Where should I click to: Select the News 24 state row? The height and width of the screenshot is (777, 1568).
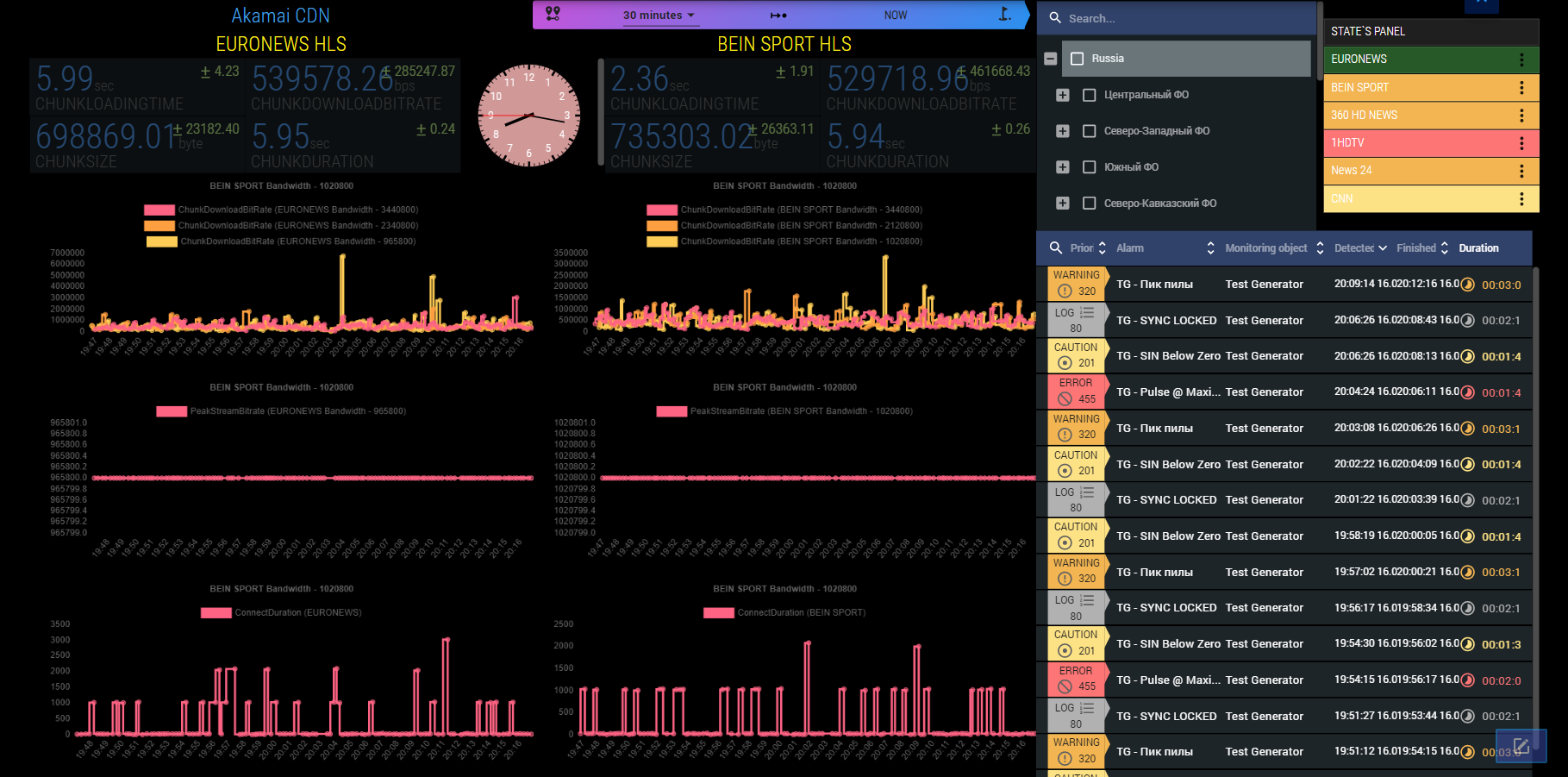coord(1431,171)
